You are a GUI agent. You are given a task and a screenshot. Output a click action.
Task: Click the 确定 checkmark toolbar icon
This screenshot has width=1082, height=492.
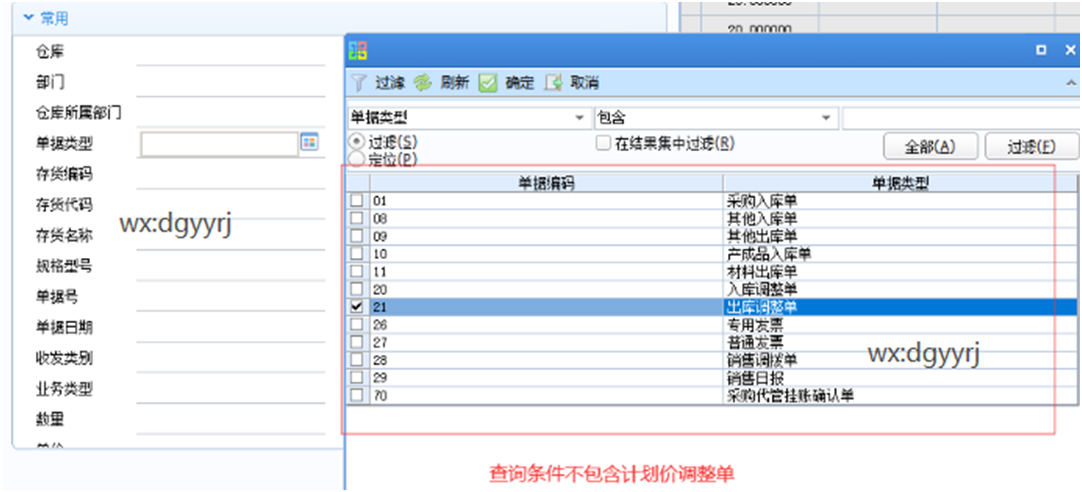(488, 83)
